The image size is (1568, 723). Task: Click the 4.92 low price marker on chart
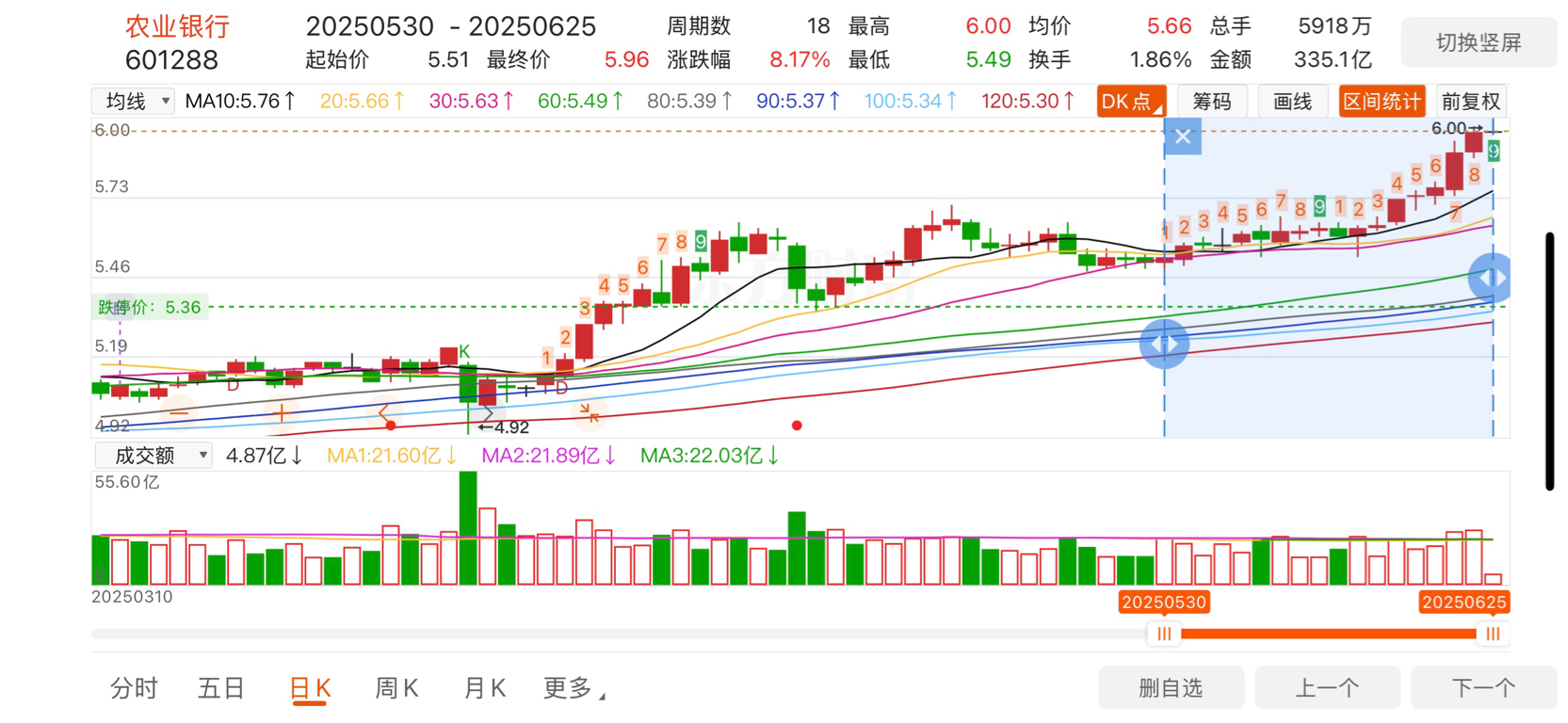(x=504, y=427)
